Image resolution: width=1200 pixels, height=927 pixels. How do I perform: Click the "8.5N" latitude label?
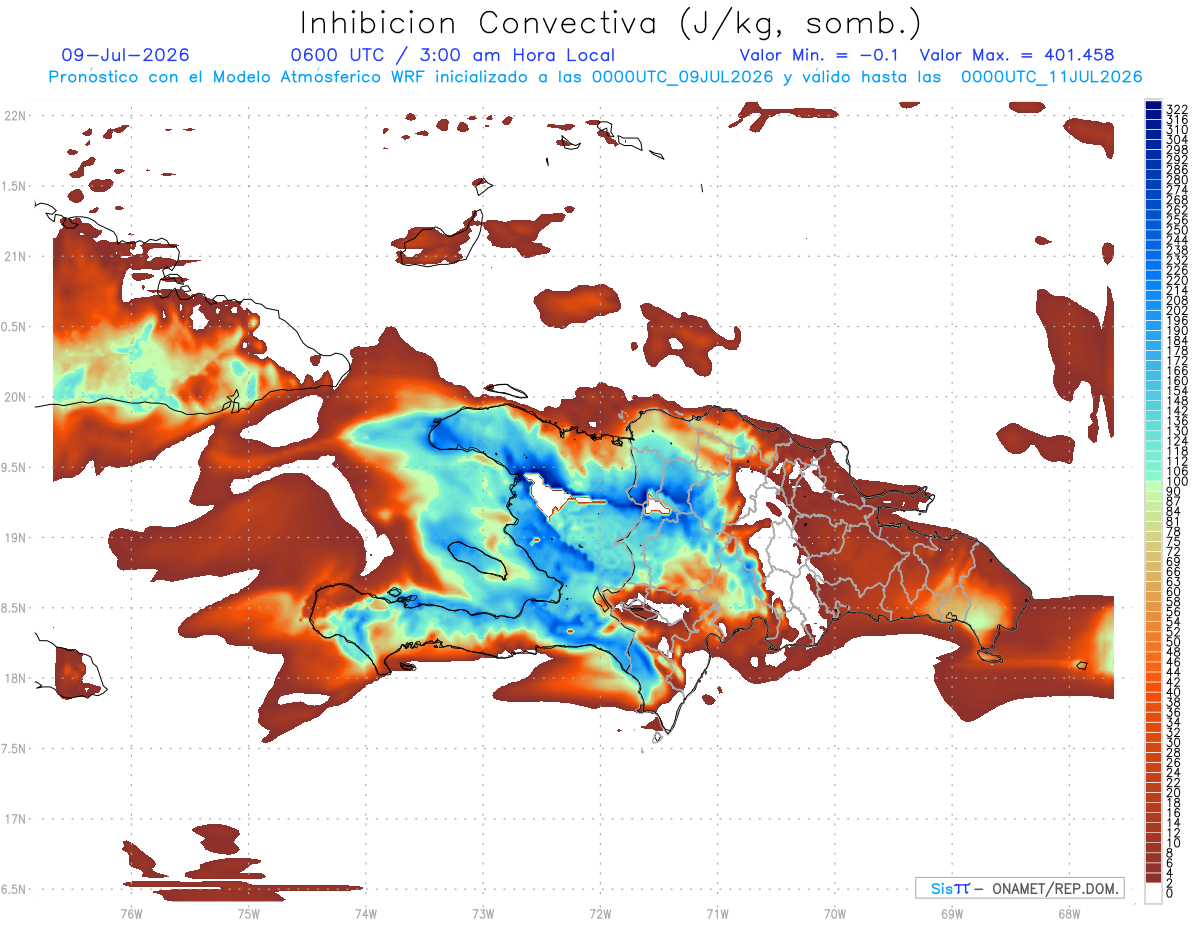tap(15, 608)
